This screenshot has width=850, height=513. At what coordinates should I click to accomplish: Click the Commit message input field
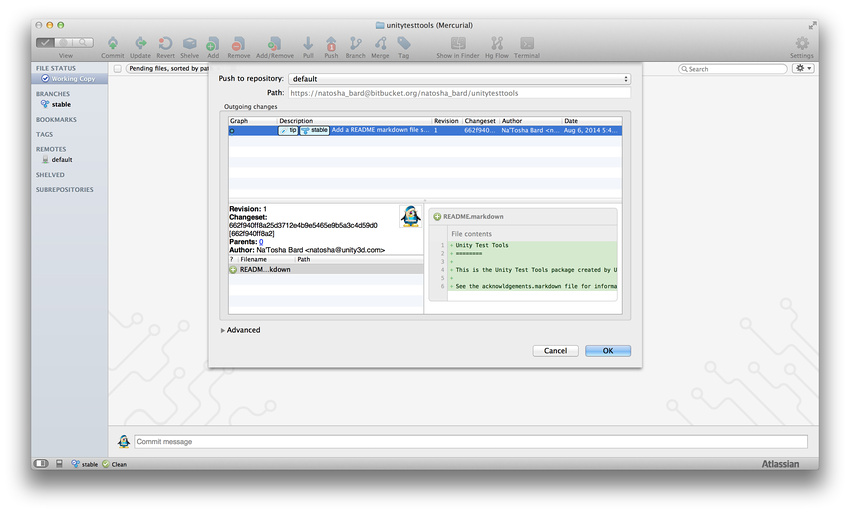[470, 441]
